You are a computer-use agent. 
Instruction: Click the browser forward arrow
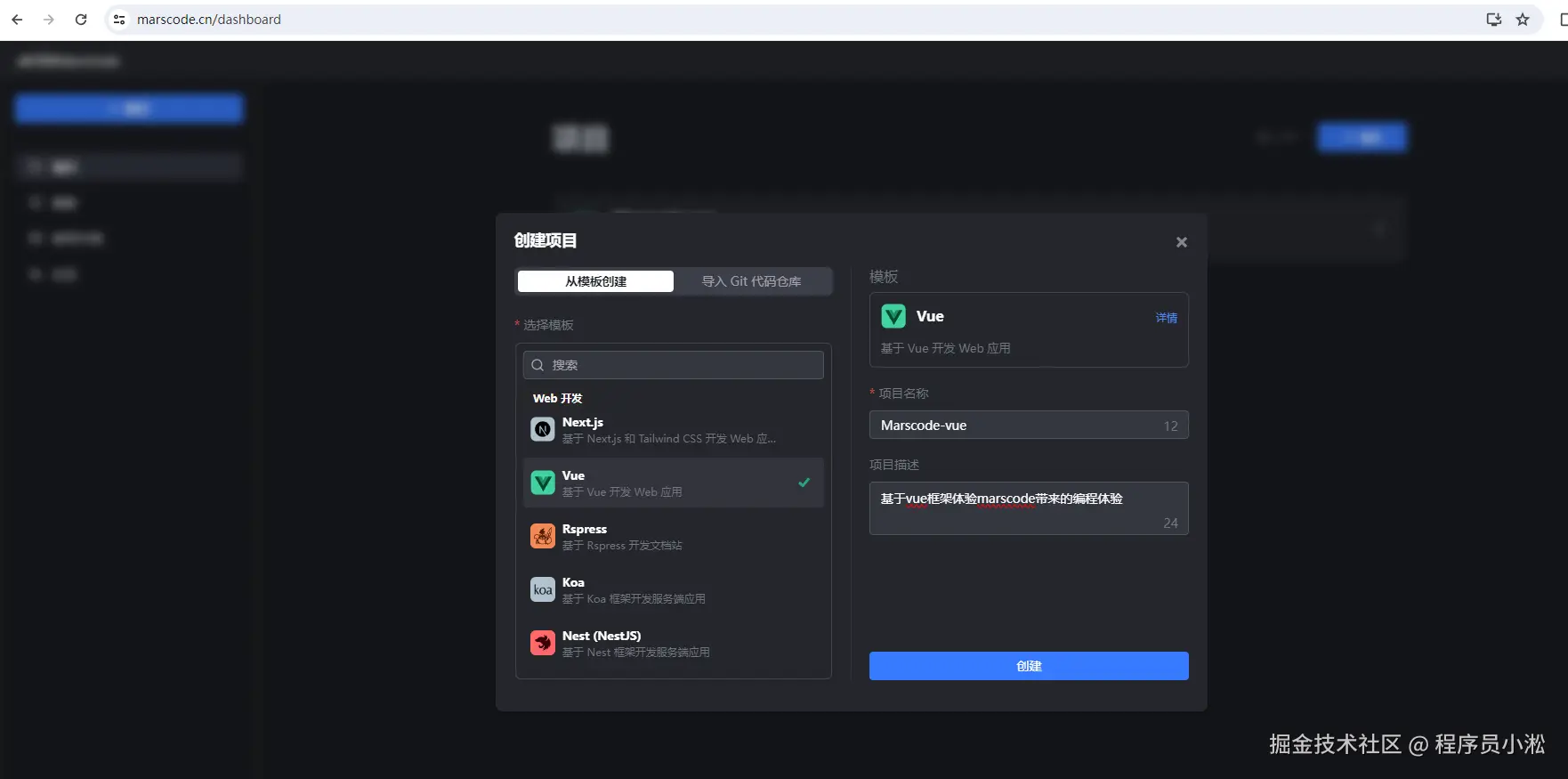click(49, 20)
